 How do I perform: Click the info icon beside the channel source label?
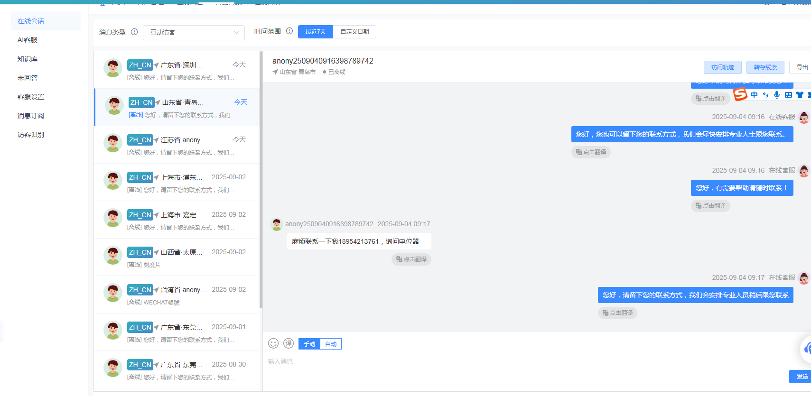click(134, 32)
